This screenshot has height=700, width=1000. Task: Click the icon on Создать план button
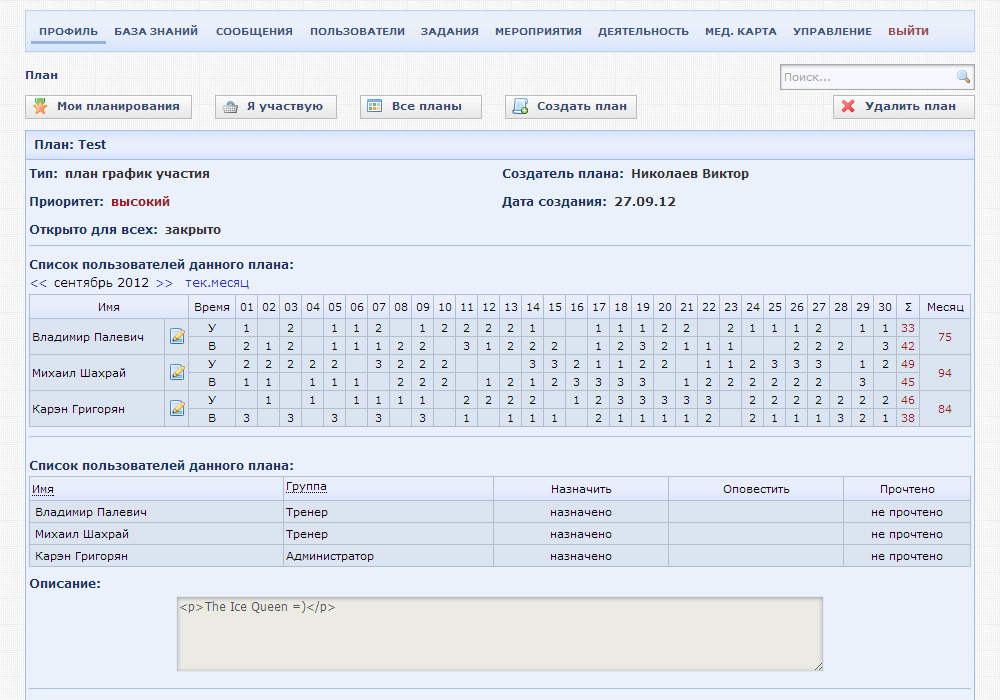[x=520, y=107]
